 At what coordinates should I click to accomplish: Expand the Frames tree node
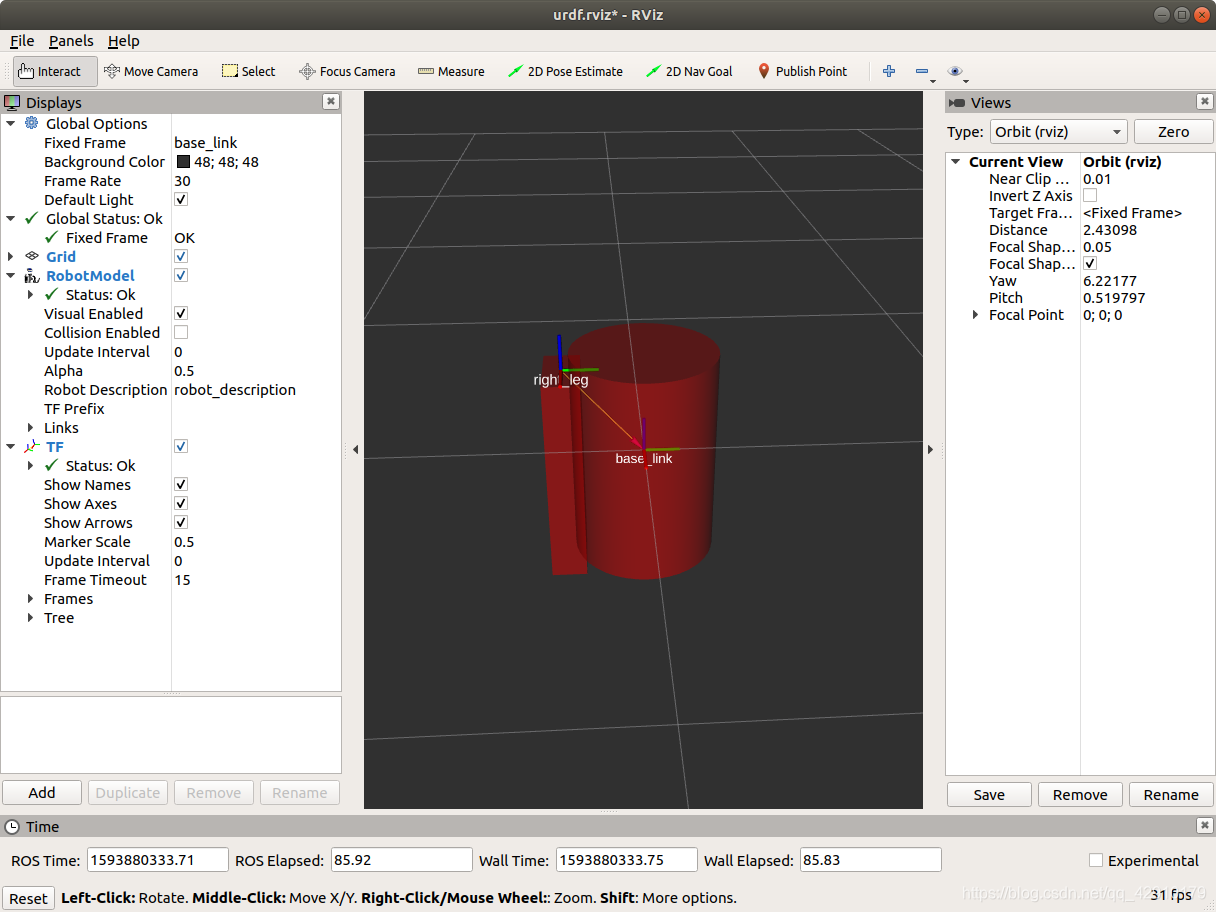[x=31, y=598]
